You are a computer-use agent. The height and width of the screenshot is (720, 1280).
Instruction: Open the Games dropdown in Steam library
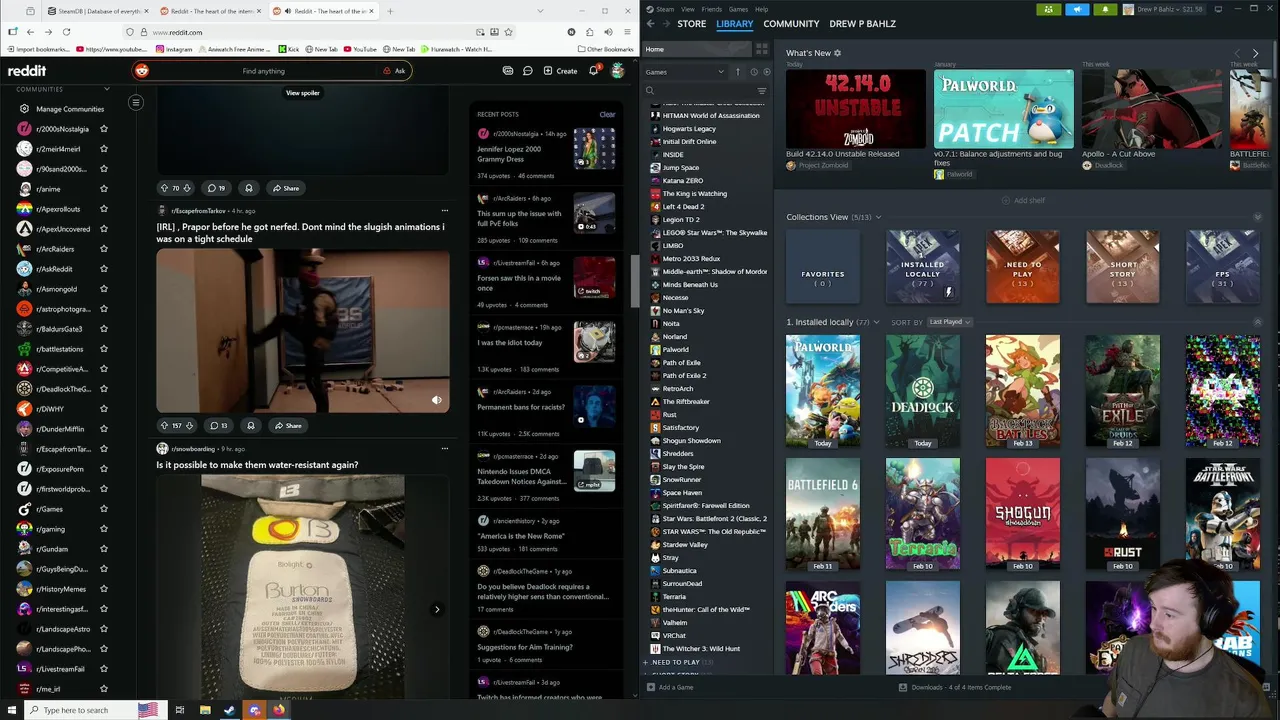(x=685, y=72)
